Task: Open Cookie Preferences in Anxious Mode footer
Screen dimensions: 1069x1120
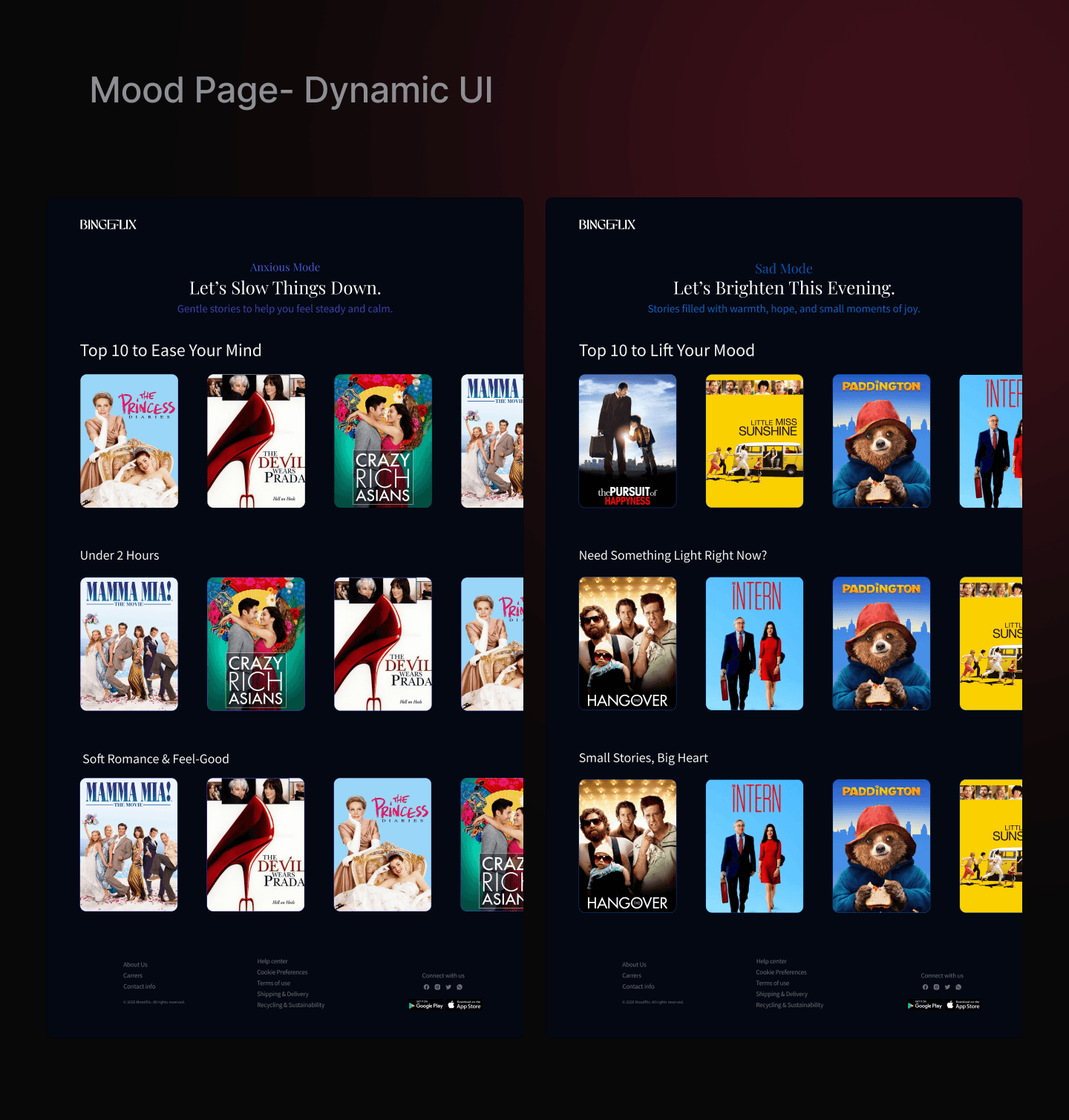Action: [282, 972]
